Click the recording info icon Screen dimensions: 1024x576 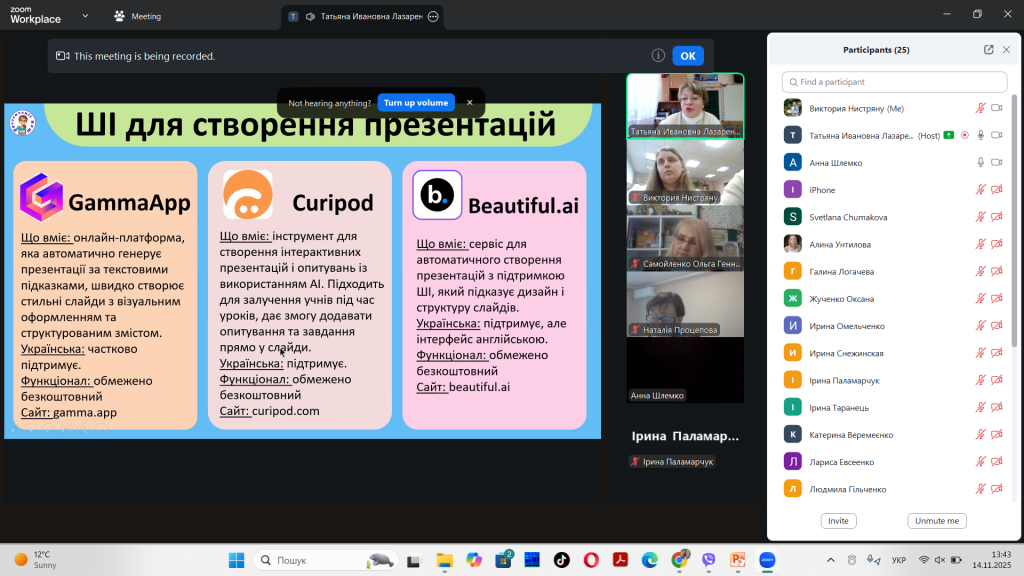(658, 56)
